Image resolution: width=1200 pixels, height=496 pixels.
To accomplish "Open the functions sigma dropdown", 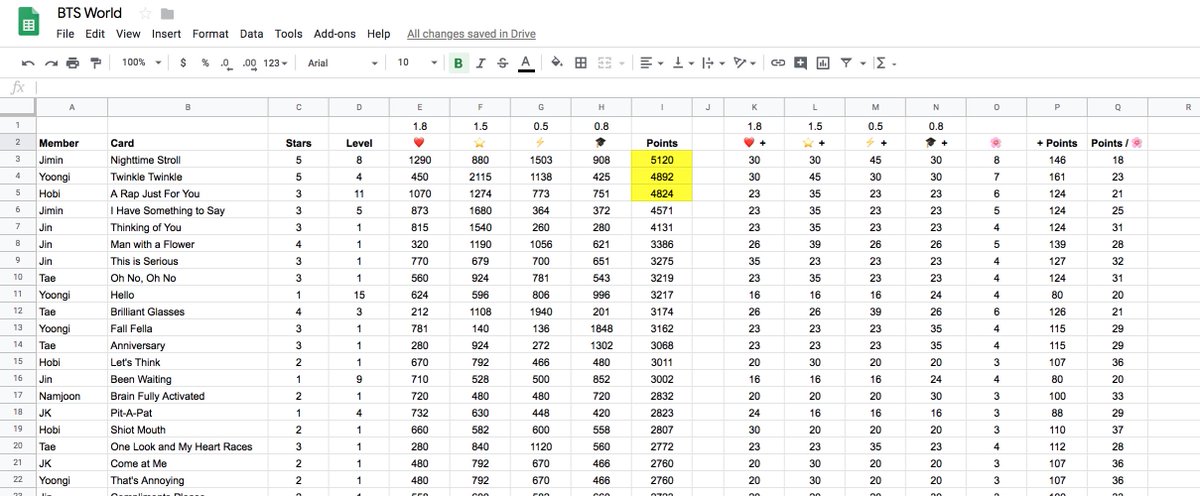I will [885, 63].
